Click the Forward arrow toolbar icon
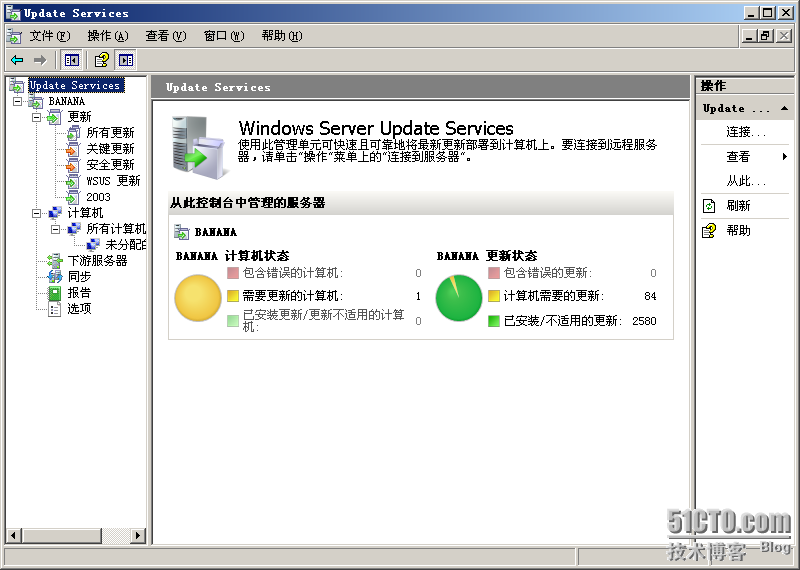The height and width of the screenshot is (570, 800). 40,60
